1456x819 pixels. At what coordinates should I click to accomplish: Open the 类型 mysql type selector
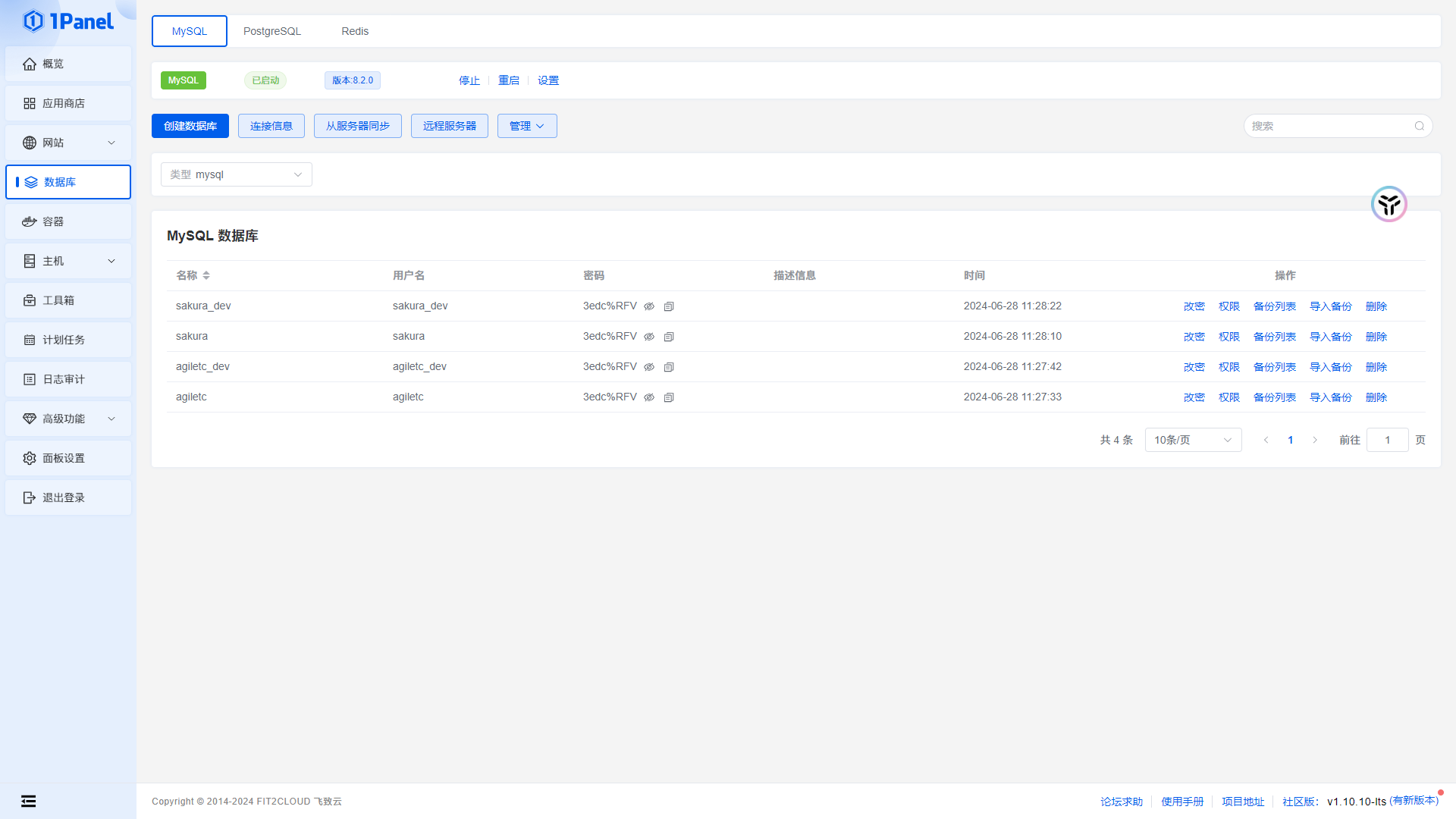point(237,174)
